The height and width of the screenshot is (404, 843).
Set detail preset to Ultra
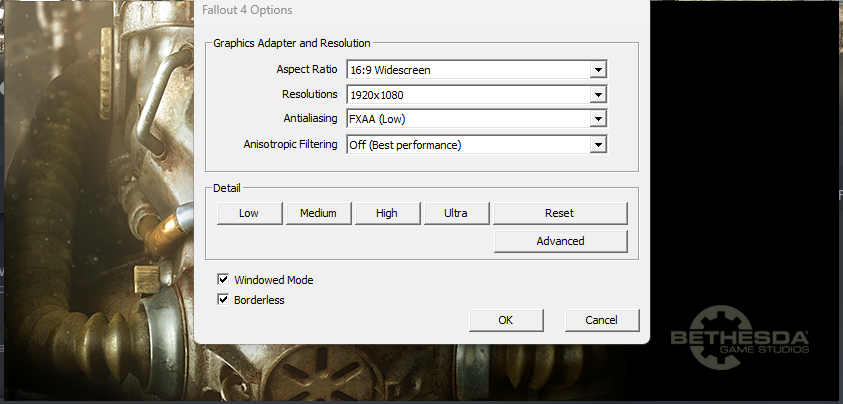456,213
